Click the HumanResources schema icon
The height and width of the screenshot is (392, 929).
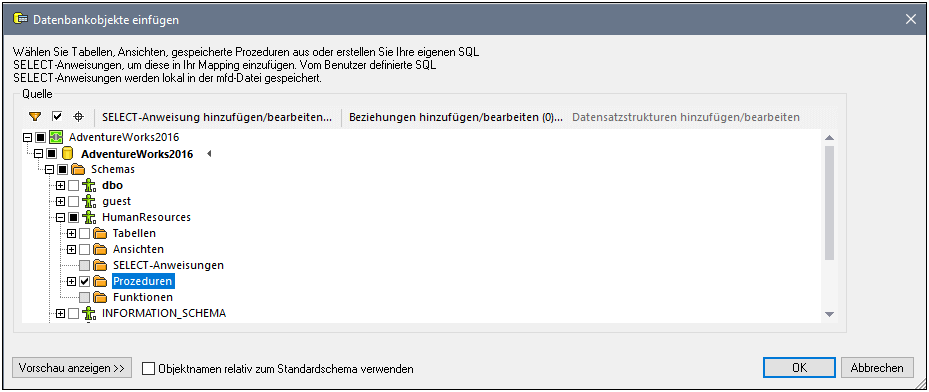click(89, 217)
